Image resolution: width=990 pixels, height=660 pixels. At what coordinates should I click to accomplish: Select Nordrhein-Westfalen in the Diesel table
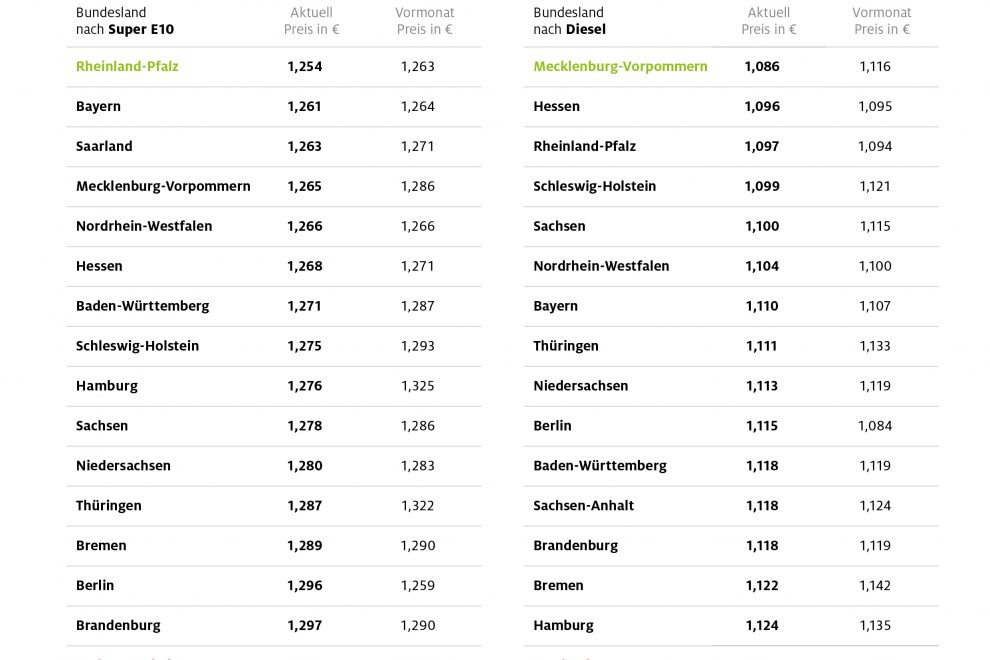tap(601, 266)
